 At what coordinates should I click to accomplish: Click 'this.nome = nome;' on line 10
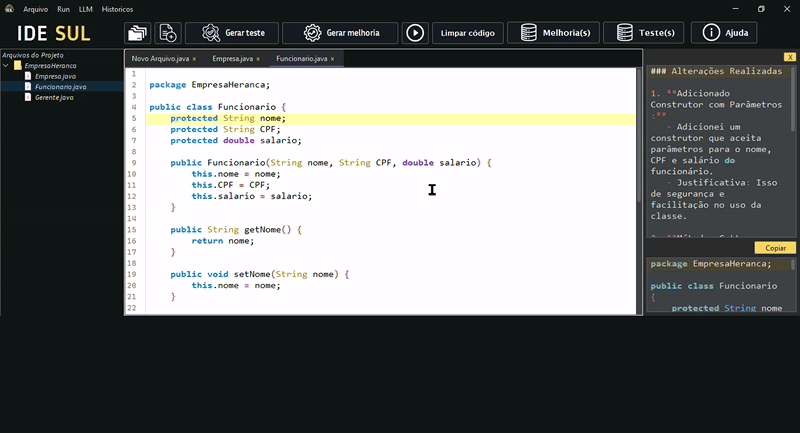click(x=236, y=174)
